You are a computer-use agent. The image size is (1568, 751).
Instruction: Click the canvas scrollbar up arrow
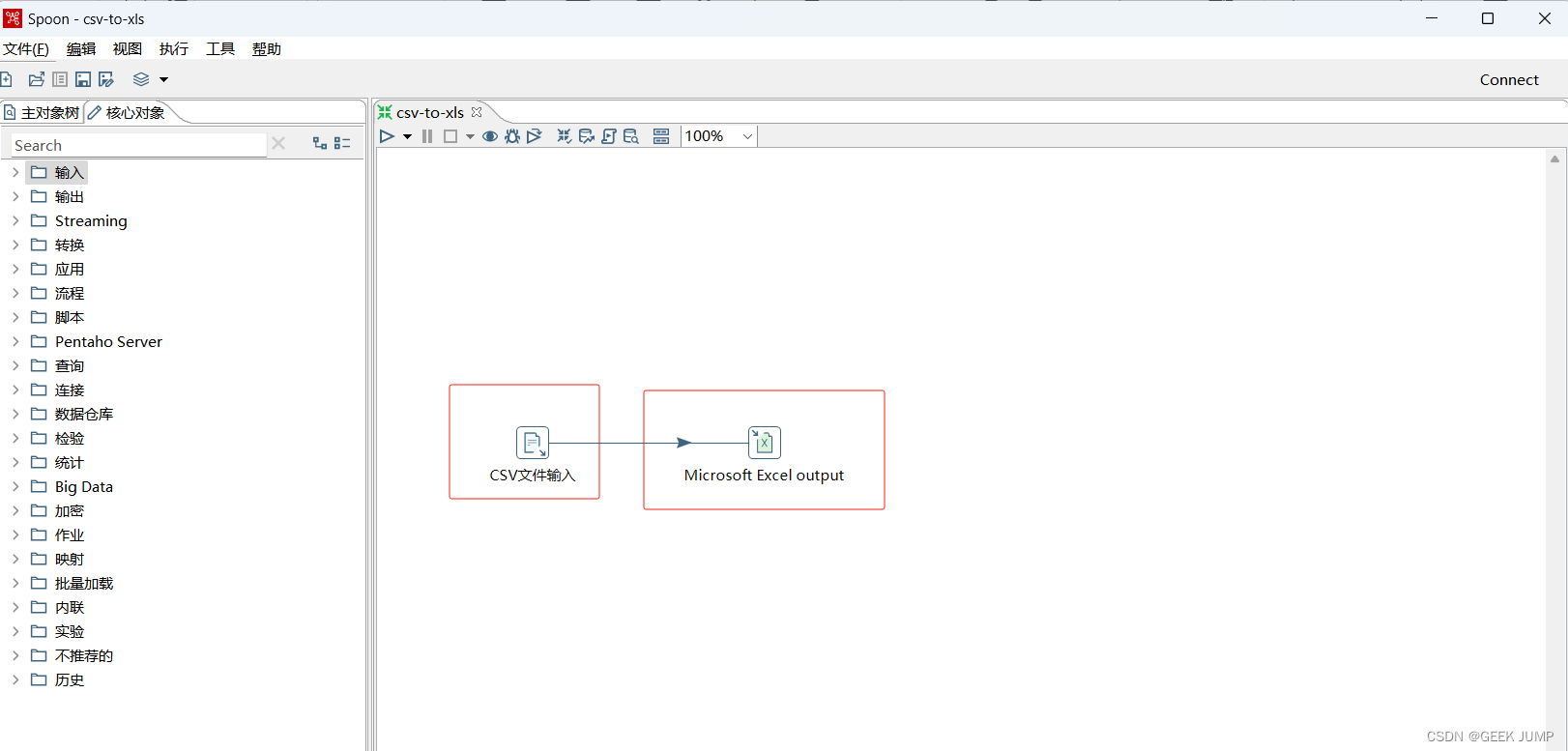click(1554, 159)
